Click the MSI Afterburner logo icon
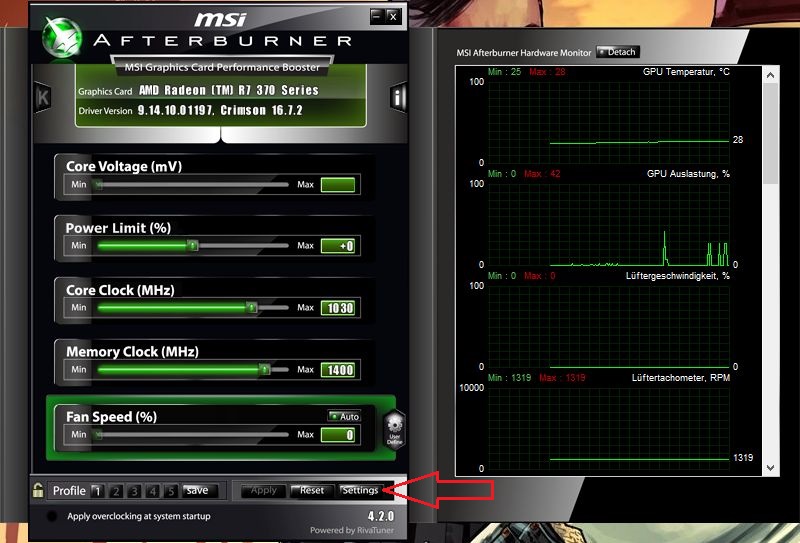Viewport: 800px width, 543px height. pyautogui.click(x=62, y=38)
